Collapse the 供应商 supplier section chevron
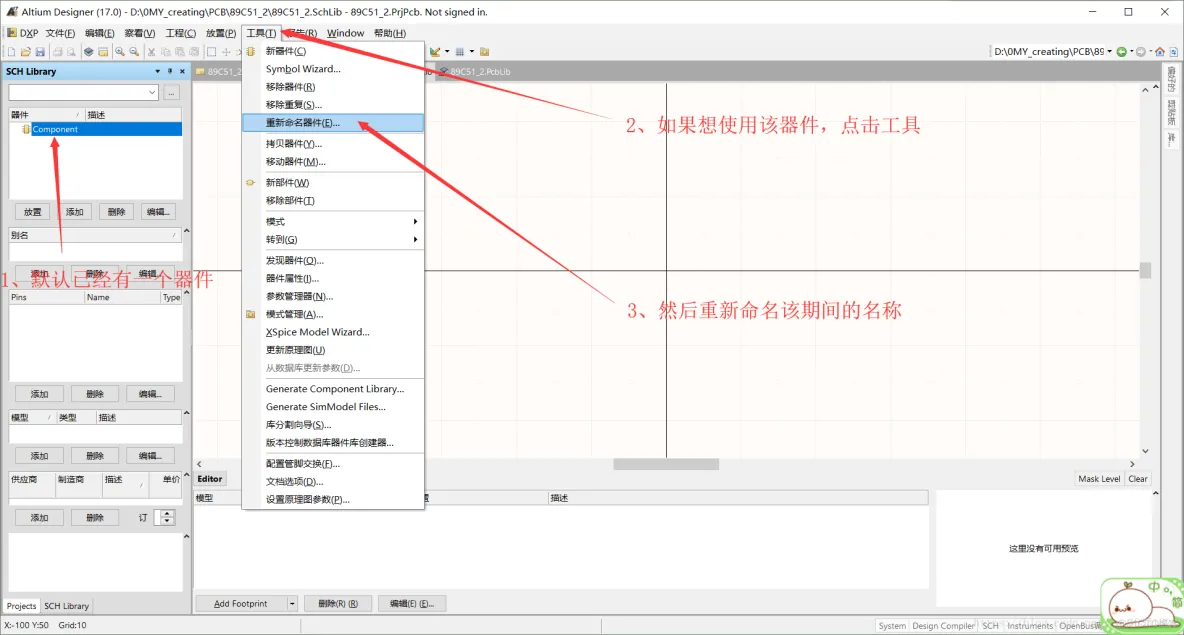The height and width of the screenshot is (635, 1184). pyautogui.click(x=187, y=475)
